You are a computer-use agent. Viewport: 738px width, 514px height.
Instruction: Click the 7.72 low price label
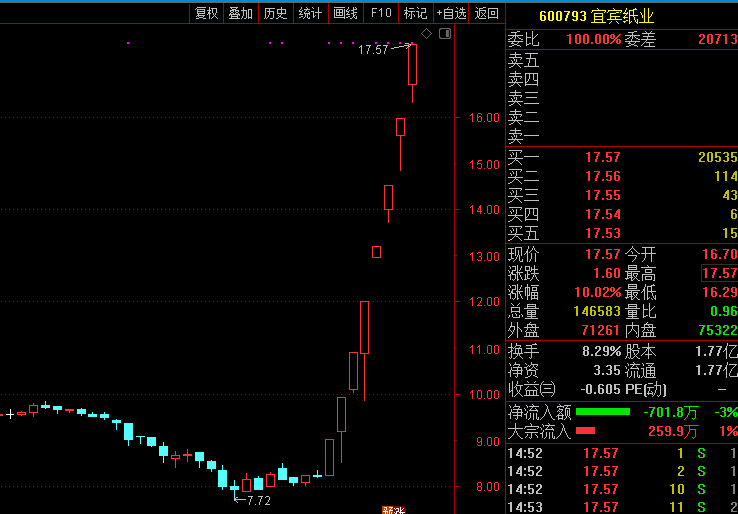coord(258,500)
